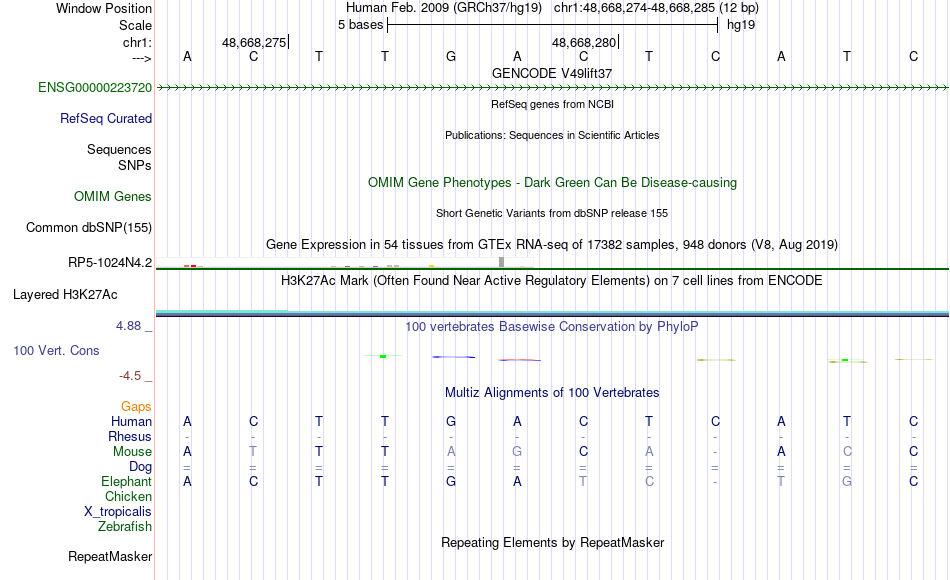Select the 100 Vert. Cons label
Screen dimensions: 950x580
pos(56,351)
